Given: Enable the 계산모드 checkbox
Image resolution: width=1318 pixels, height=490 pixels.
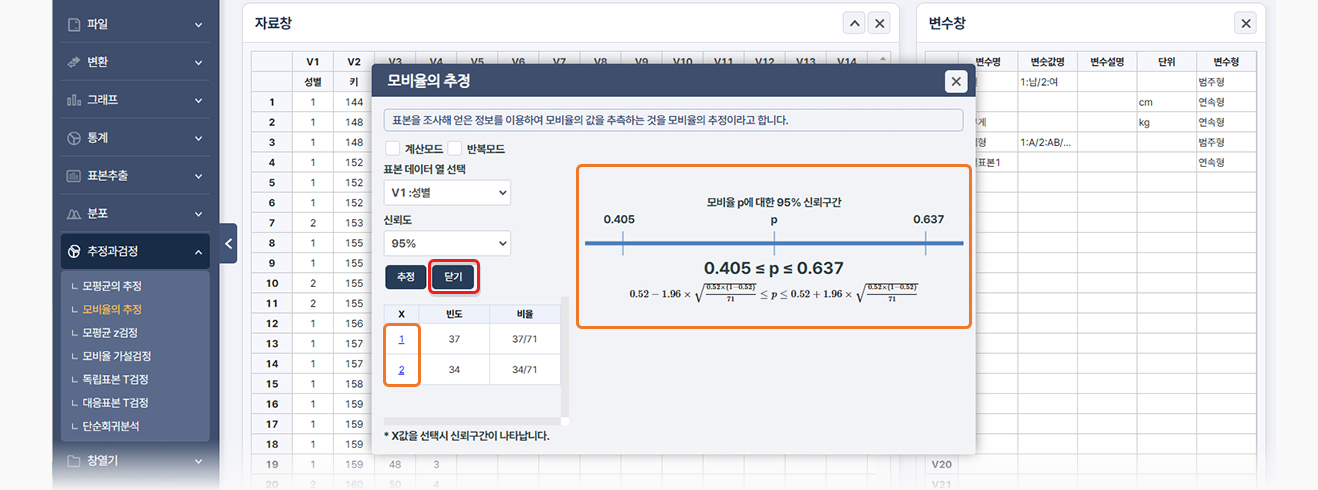Looking at the screenshot, I should (392, 149).
